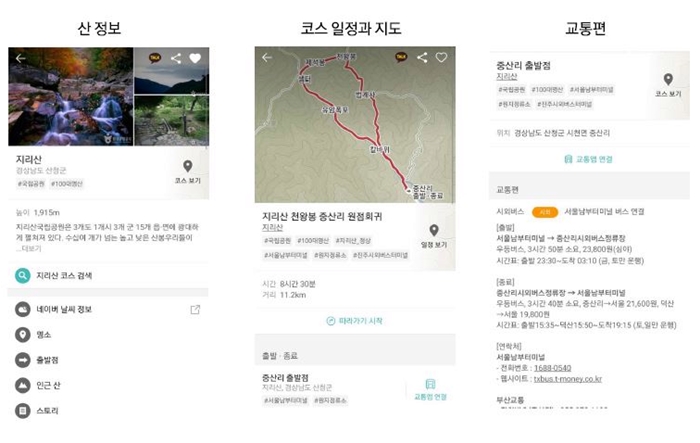Tap back arrow on mountain info screen
This screenshot has height=443, width=700.
click(x=21, y=58)
